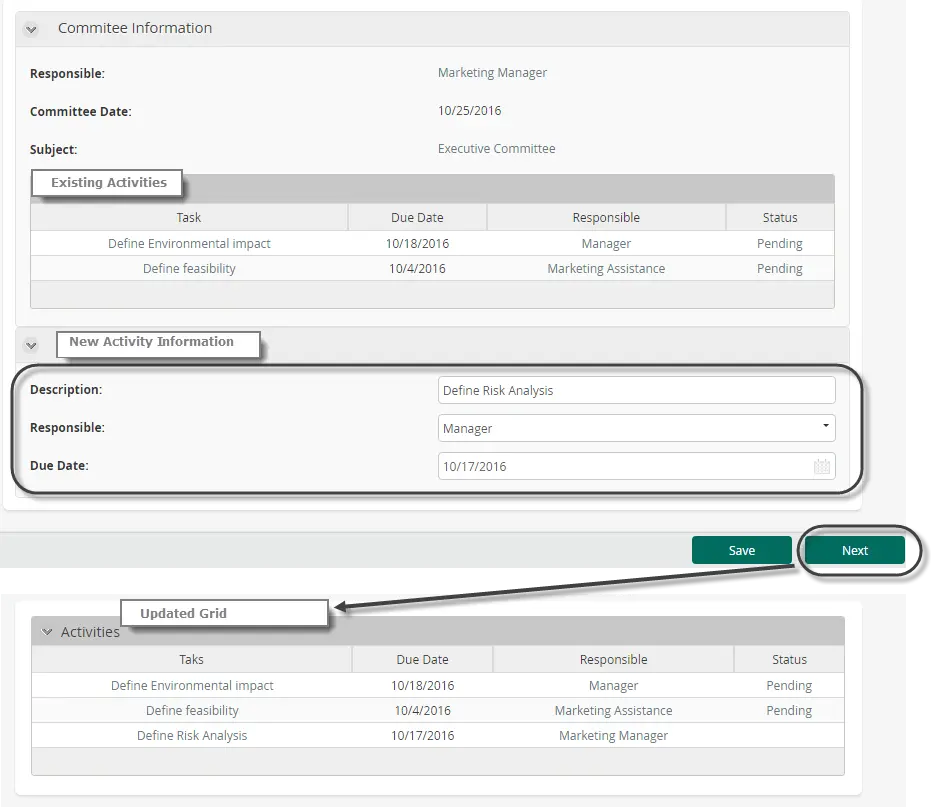Click the Subject value Executive Committee
The width and height of the screenshot is (937, 807).
coord(497,149)
